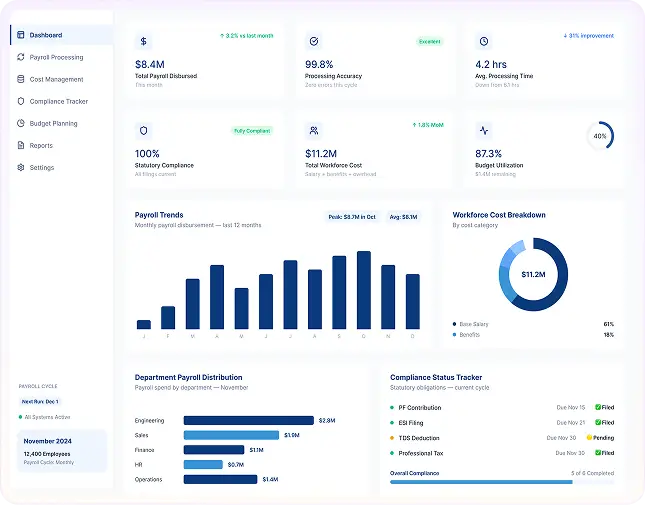Click the Filed checkmark for PF Contribution
645x505 pixels.
598,407
